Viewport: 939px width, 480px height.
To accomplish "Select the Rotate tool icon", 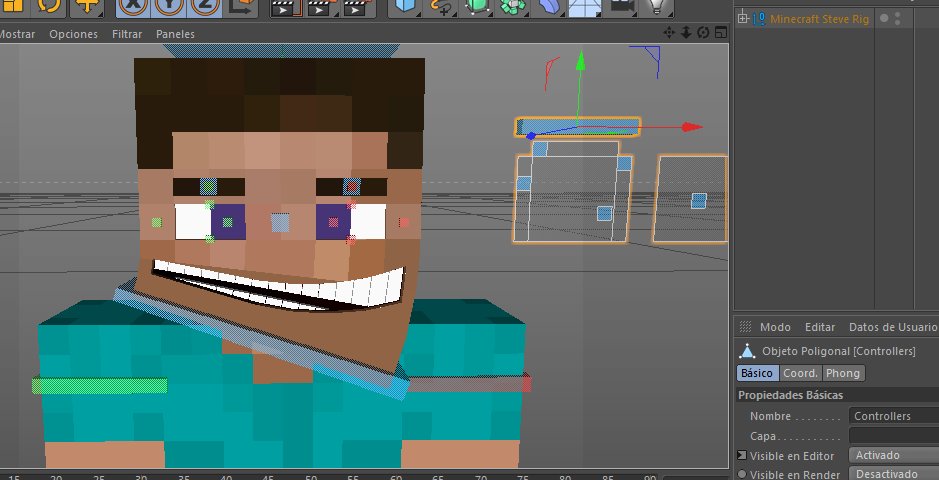I will click(x=49, y=5).
